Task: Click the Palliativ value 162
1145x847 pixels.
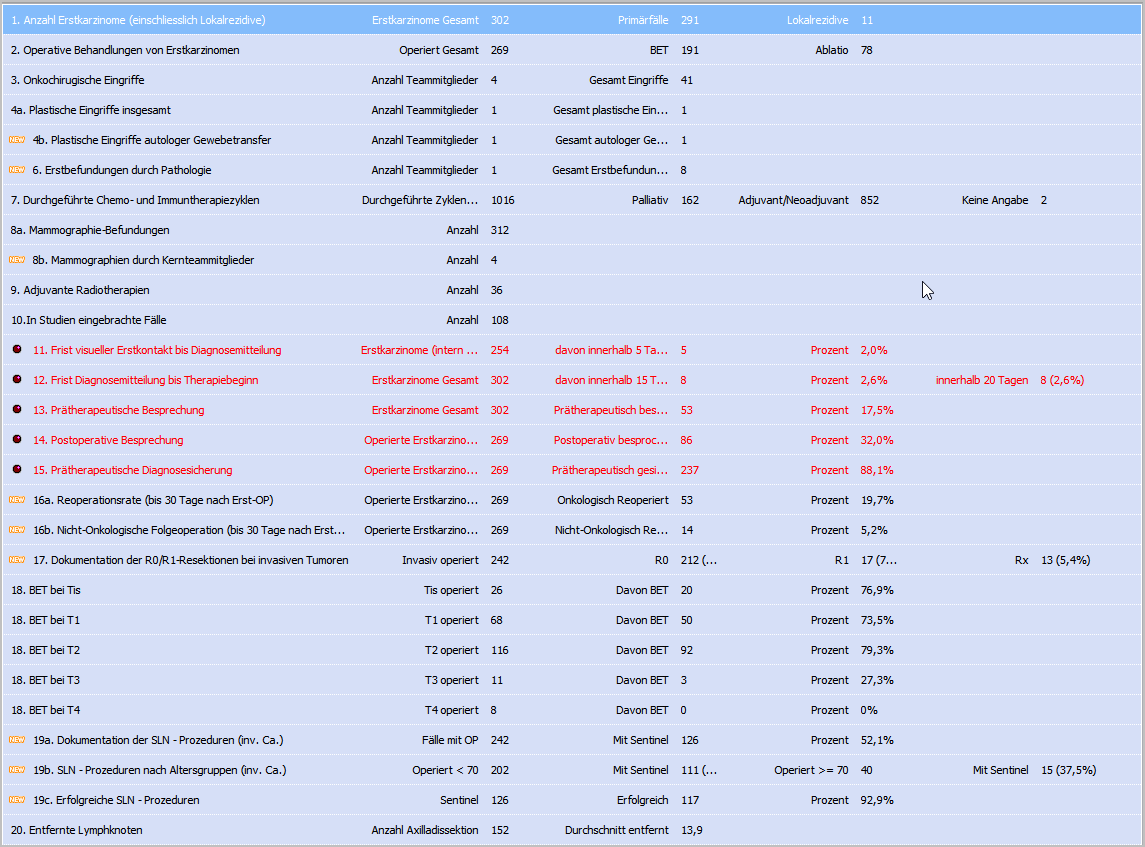Action: (x=689, y=199)
